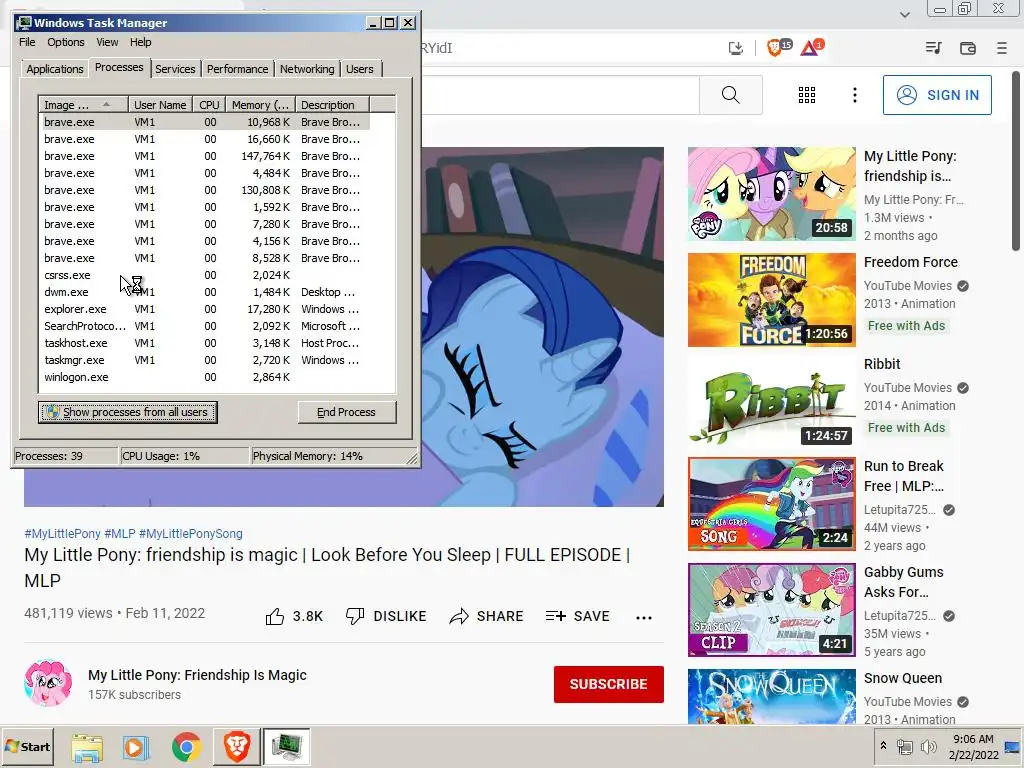The image size is (1024, 768).
Task: Click the volume speaker tray icon
Action: tap(928, 746)
